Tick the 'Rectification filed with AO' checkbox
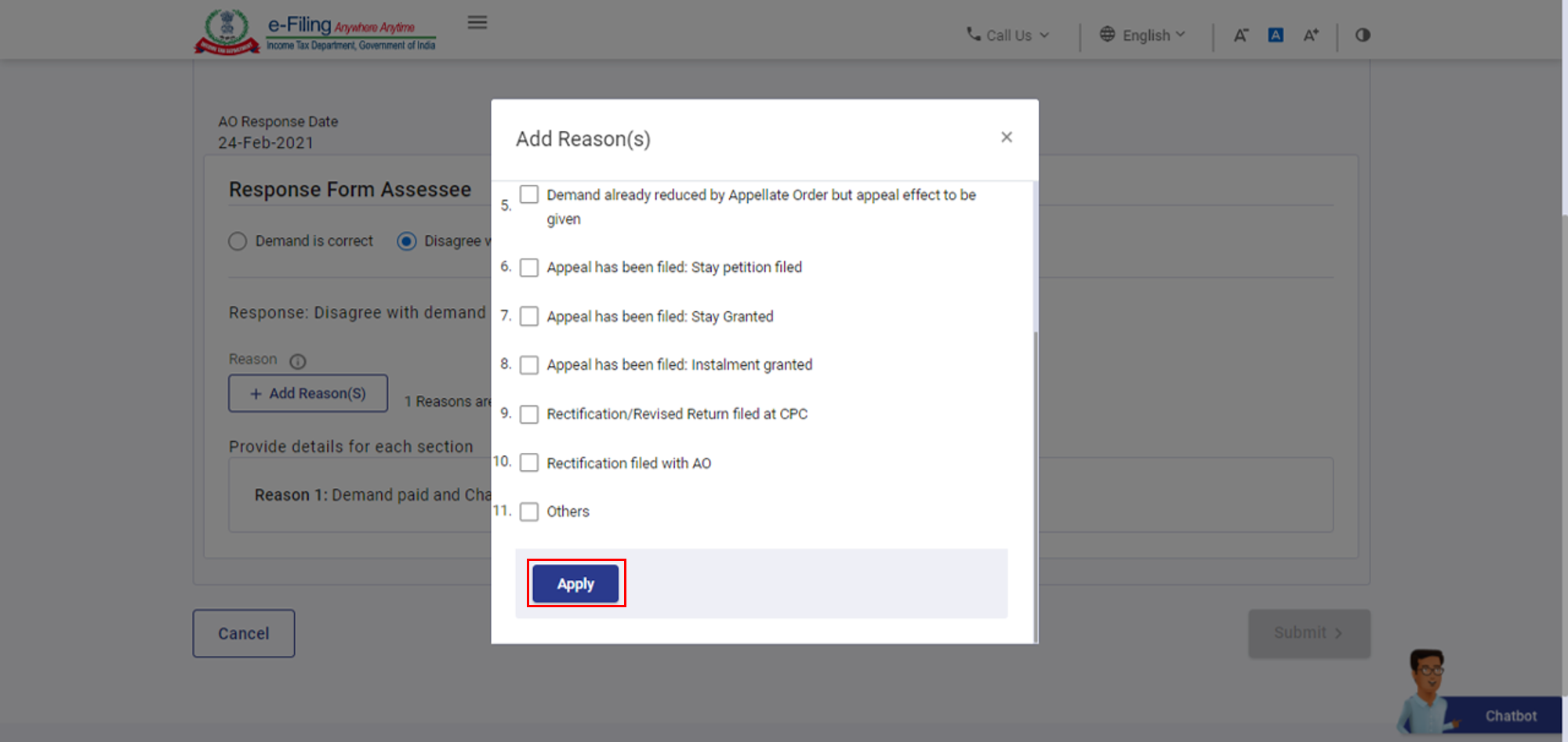Image resolution: width=1568 pixels, height=742 pixels. point(529,463)
